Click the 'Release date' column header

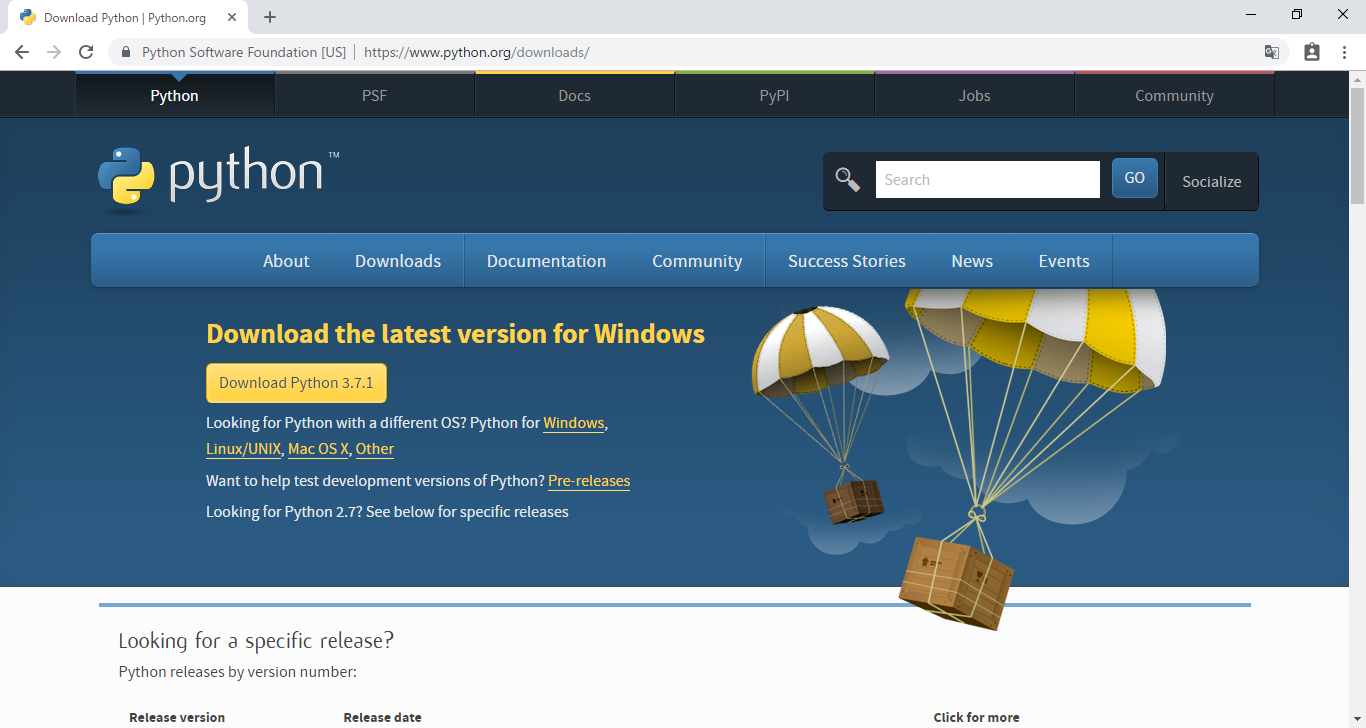(382, 717)
